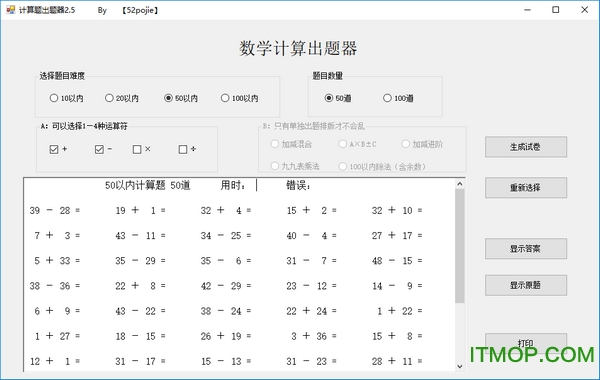
Task: Click the problem '15 + 2 ='
Action: coord(311,210)
